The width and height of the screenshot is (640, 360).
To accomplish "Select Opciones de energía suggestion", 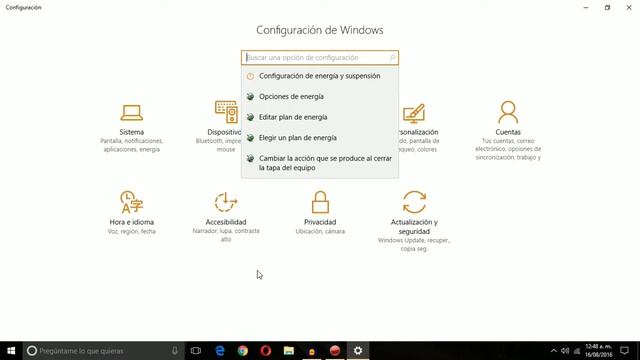I will pos(320,96).
